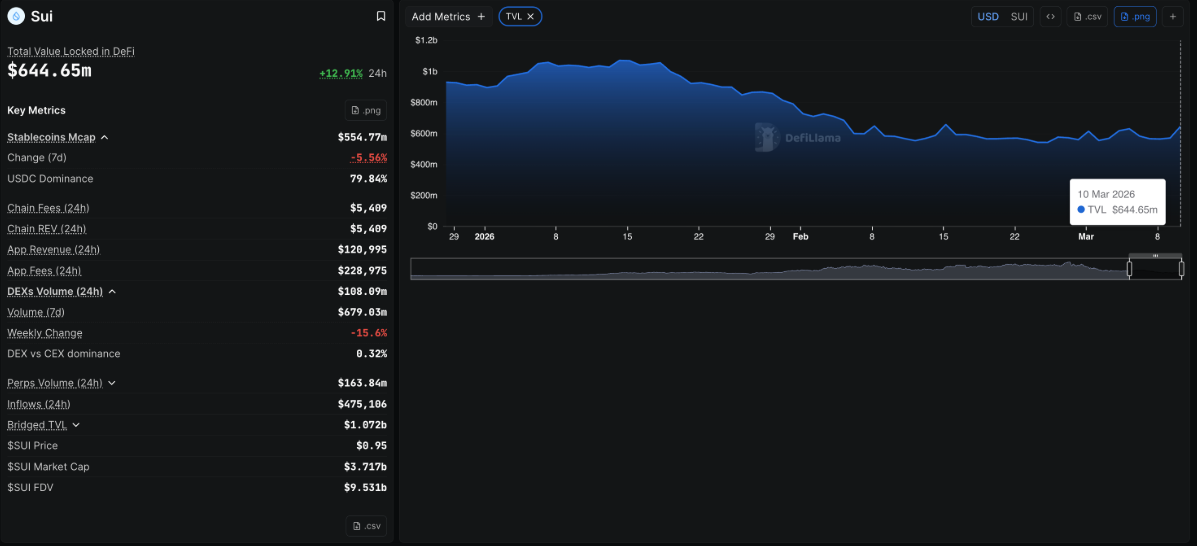Click the Sui logo icon
The width and height of the screenshot is (1197, 546).
tap(15, 16)
